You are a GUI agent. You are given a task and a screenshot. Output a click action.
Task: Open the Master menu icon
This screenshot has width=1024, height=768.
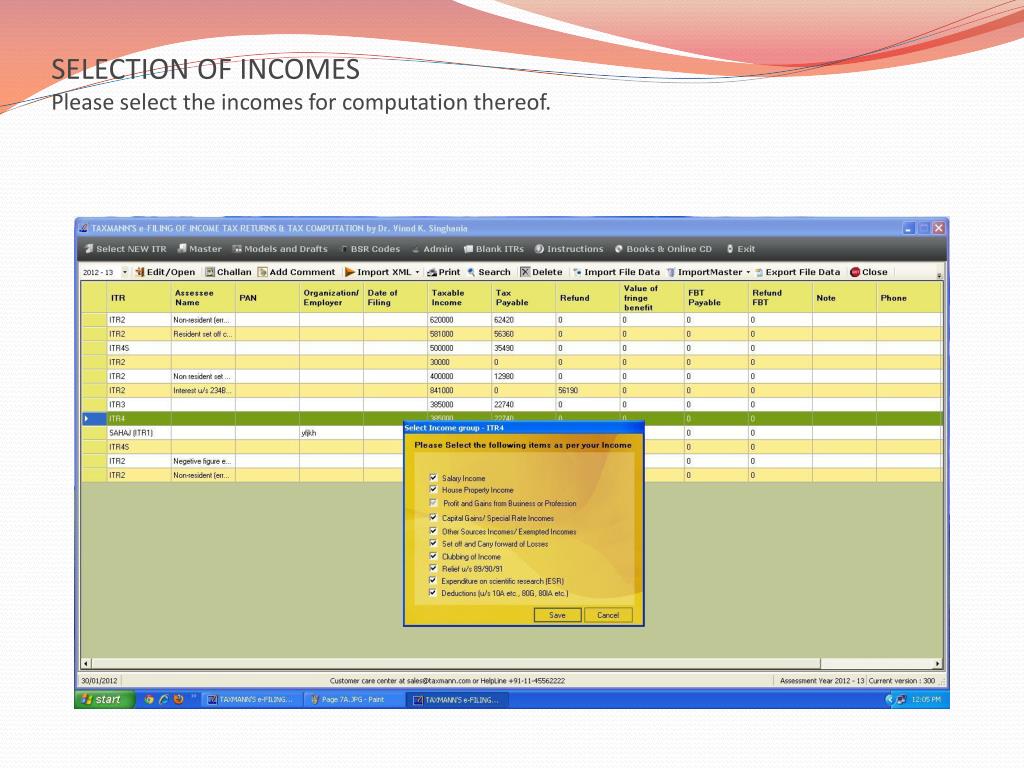pos(182,249)
